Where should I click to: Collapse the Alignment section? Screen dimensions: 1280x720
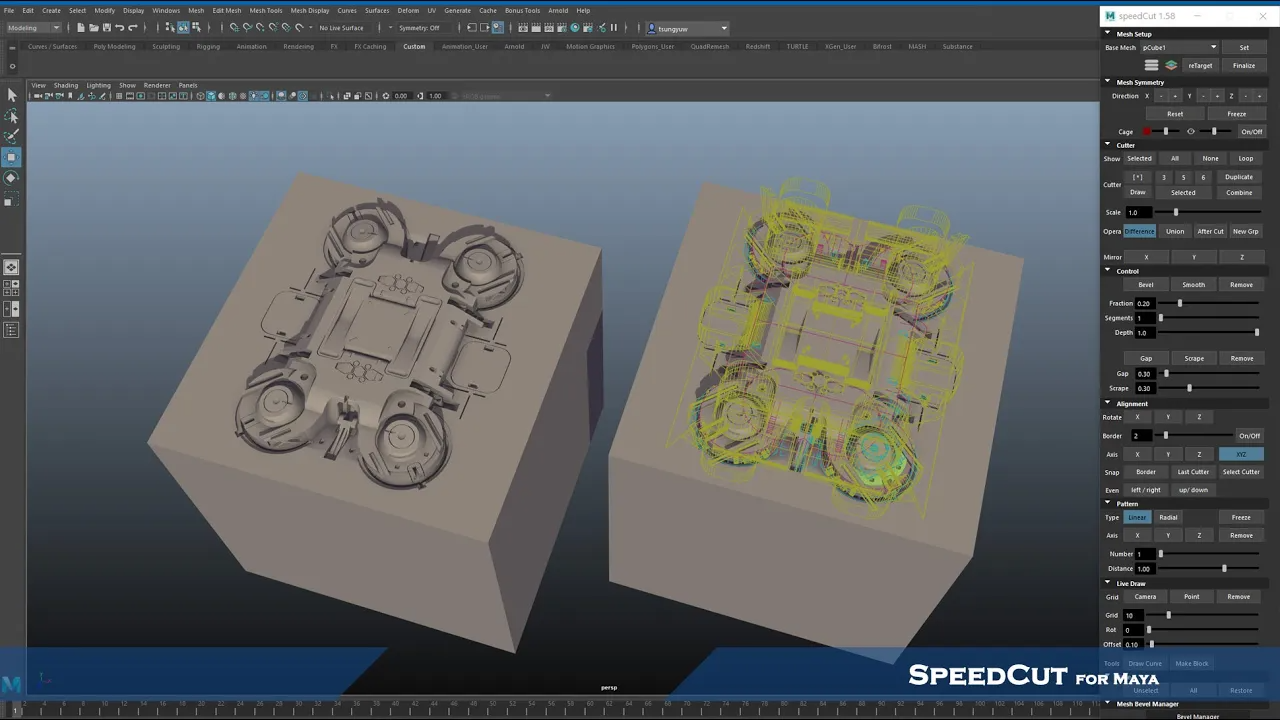[x=1108, y=404]
